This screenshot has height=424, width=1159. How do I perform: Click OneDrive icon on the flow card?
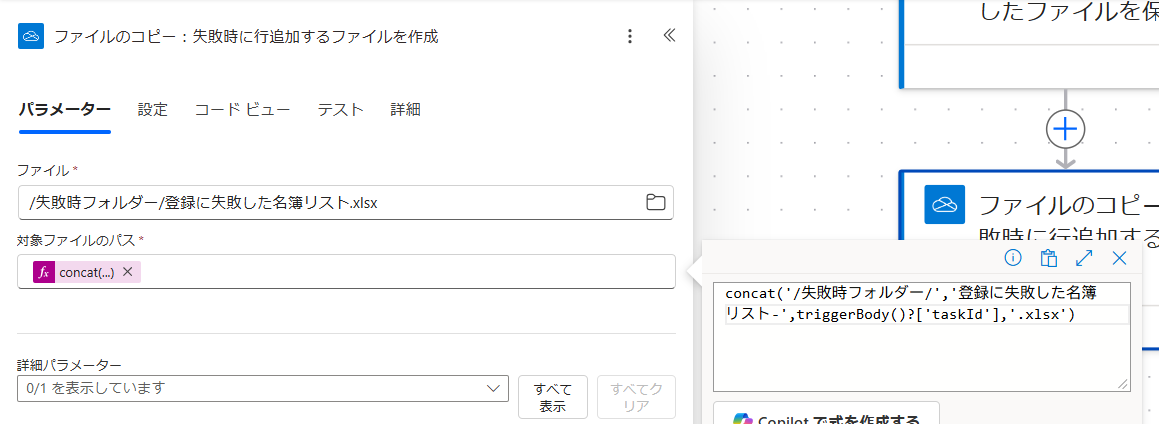tap(945, 205)
